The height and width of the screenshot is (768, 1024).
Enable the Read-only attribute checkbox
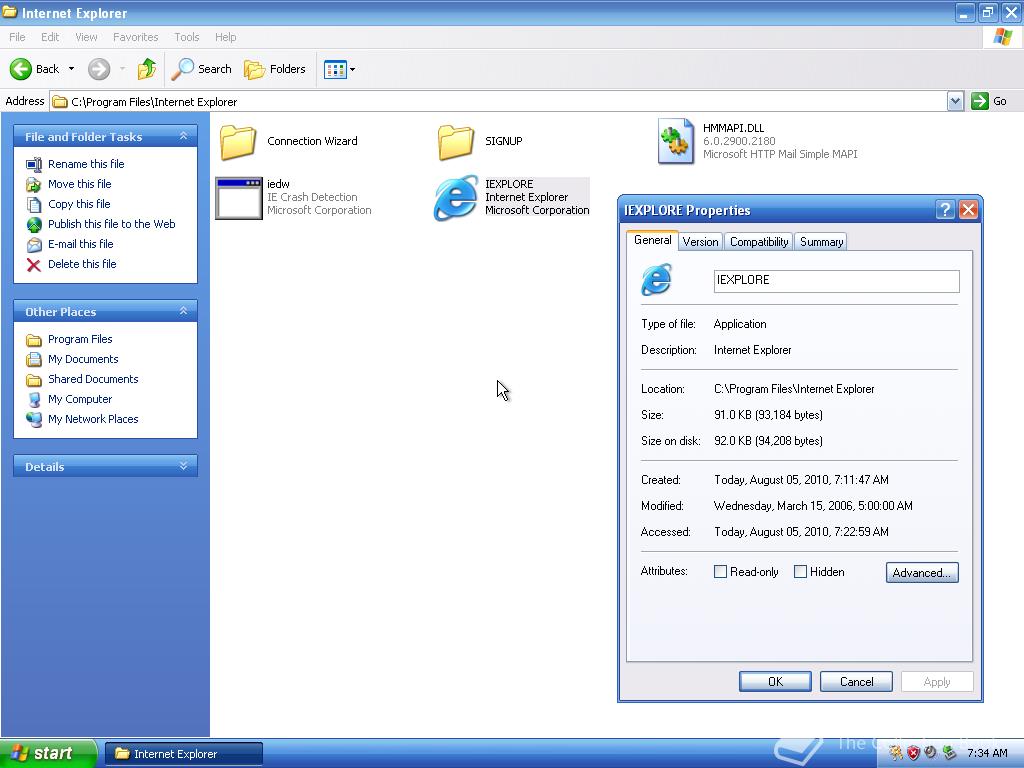click(x=720, y=572)
